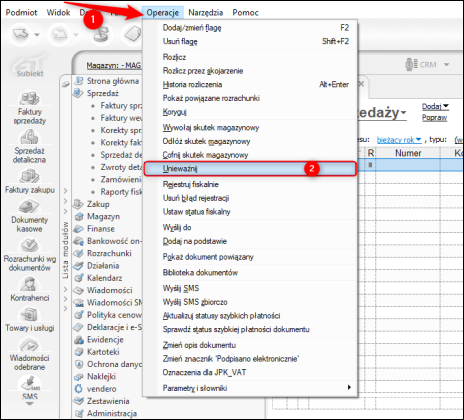
Task: Click the Finanse module icon
Action: [79, 229]
